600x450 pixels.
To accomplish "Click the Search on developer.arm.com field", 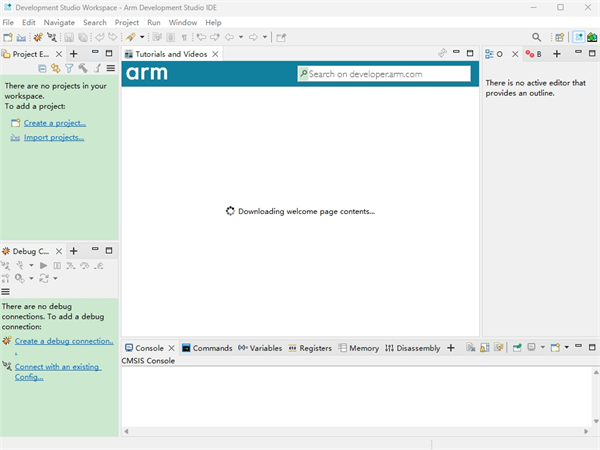I will [384, 74].
